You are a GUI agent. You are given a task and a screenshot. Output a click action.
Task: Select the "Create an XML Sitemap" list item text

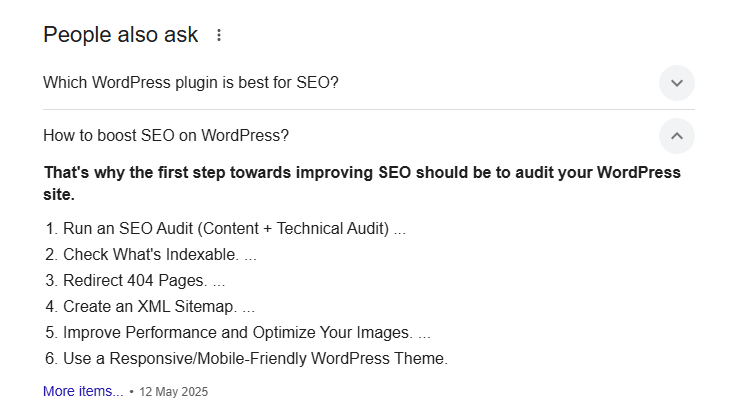[150, 306]
